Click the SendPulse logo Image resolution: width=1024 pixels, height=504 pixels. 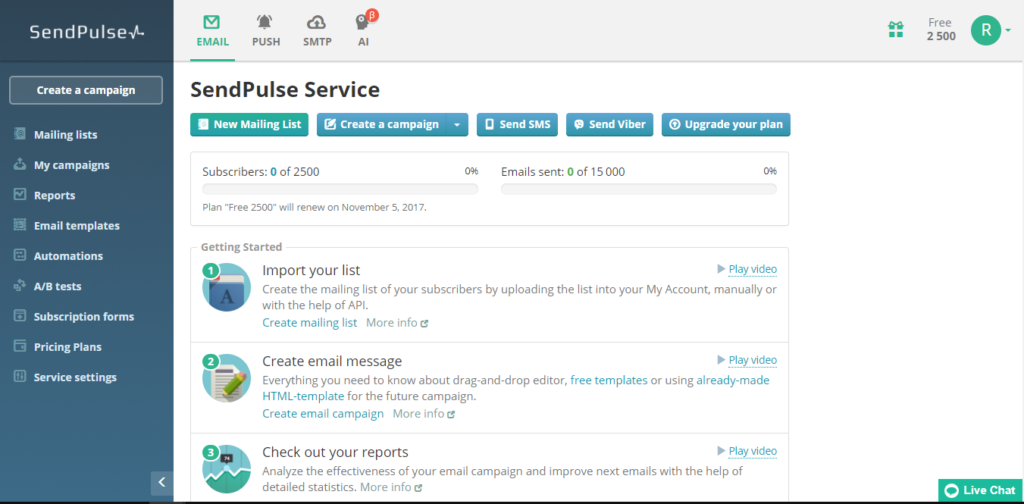pos(87,31)
